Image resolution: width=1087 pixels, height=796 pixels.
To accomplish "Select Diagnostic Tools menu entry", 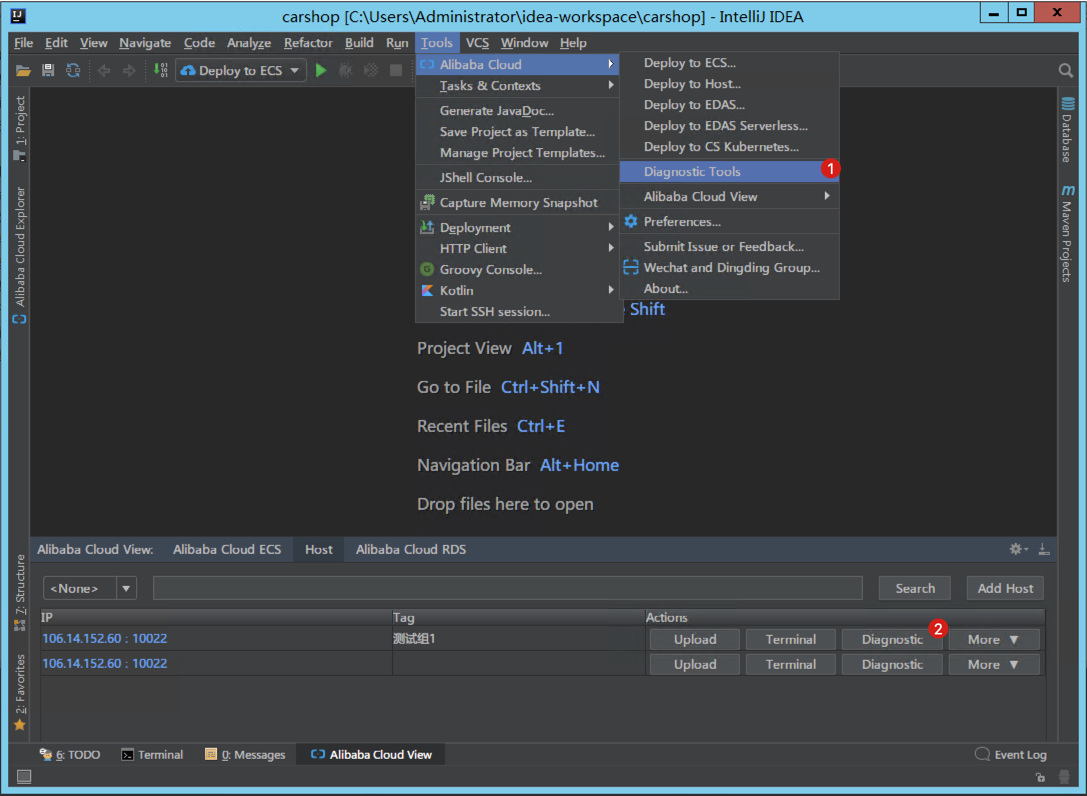I will click(729, 171).
